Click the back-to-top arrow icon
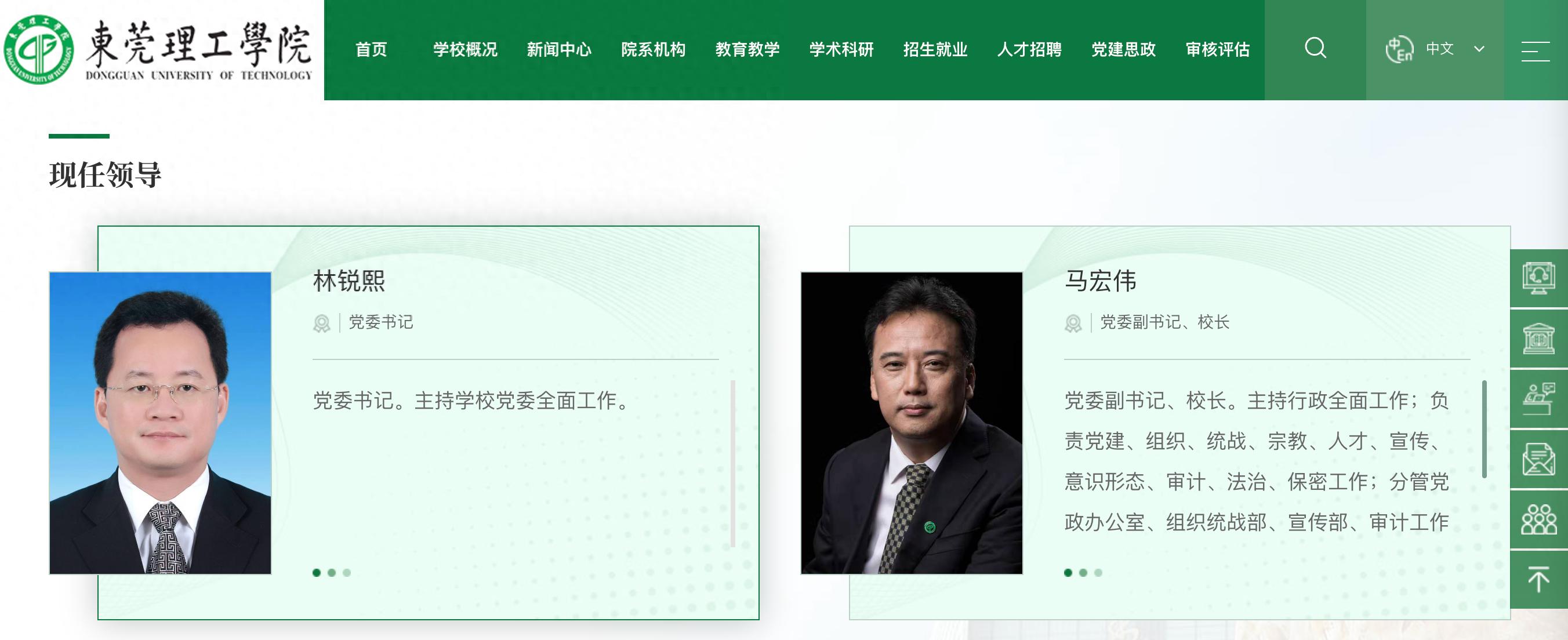 (x=1539, y=579)
